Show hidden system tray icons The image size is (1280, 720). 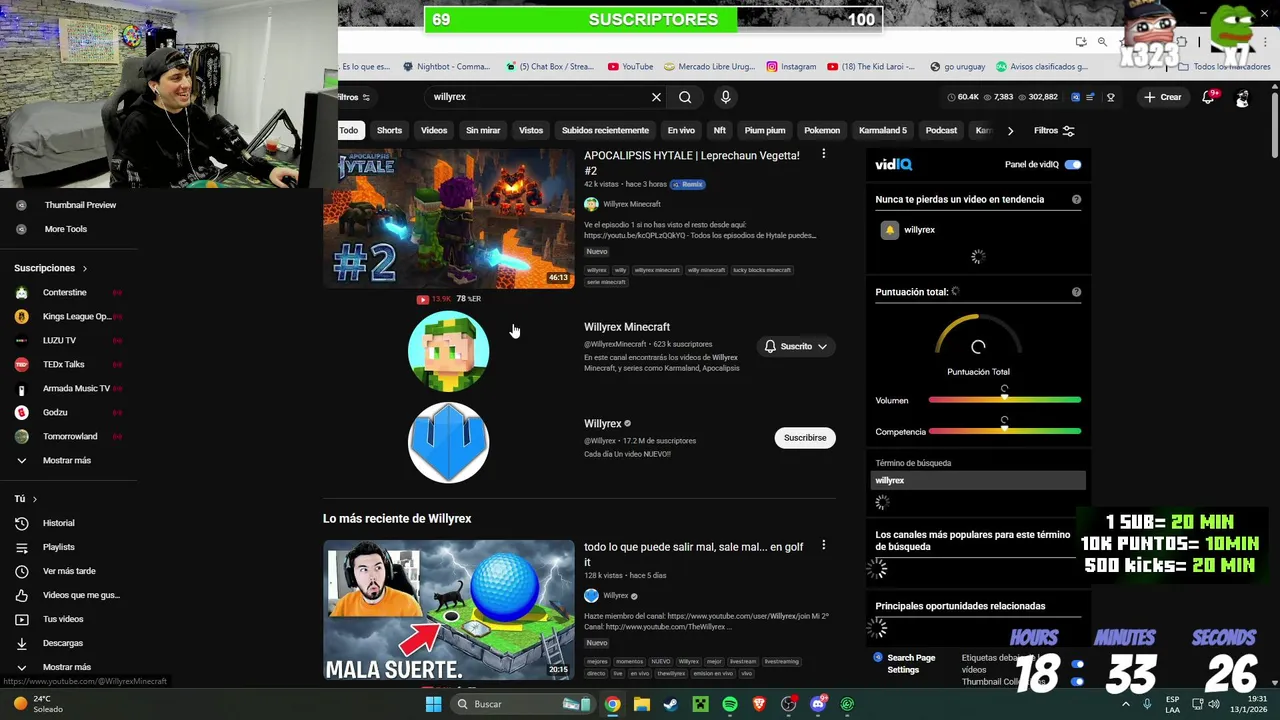pos(1126,704)
